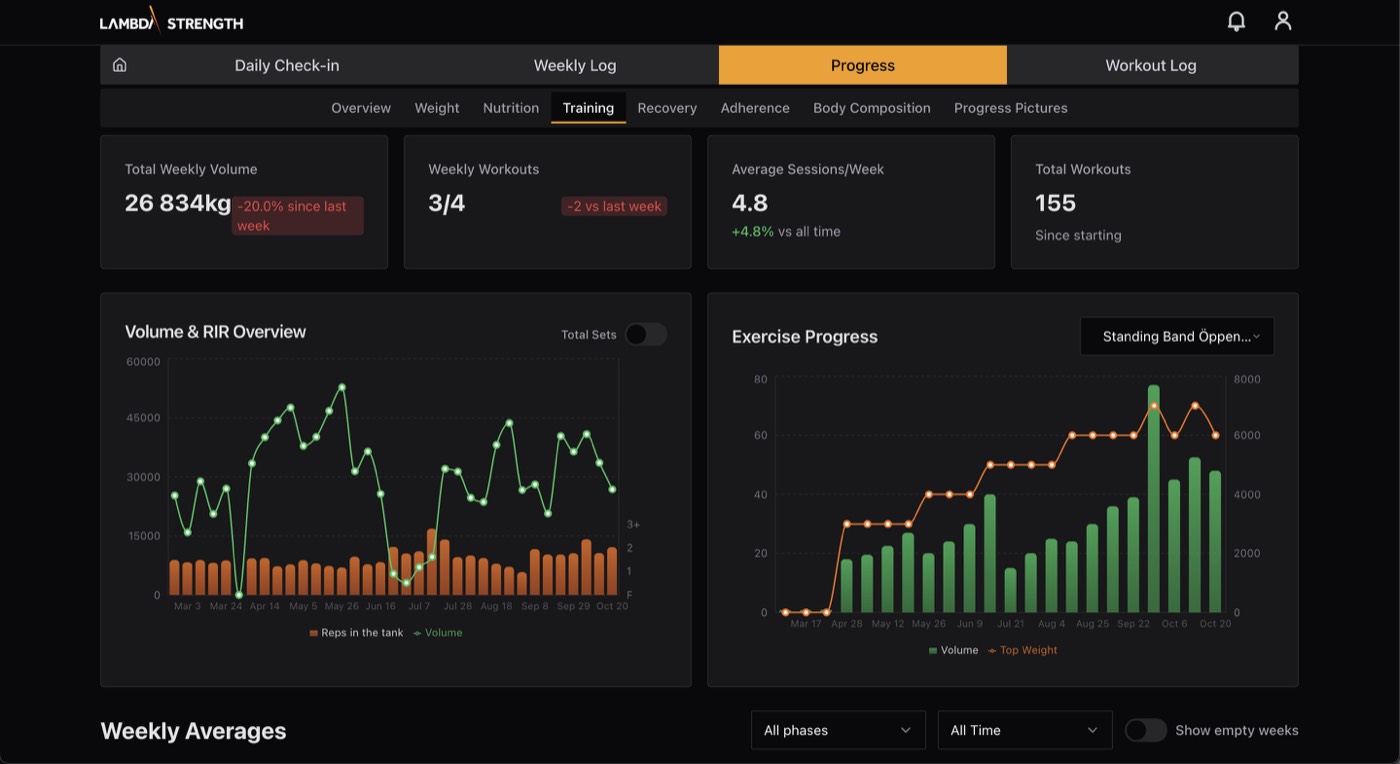The height and width of the screenshot is (764, 1400).
Task: Open the Progress Pictures sub-tab
Action: tap(1011, 108)
